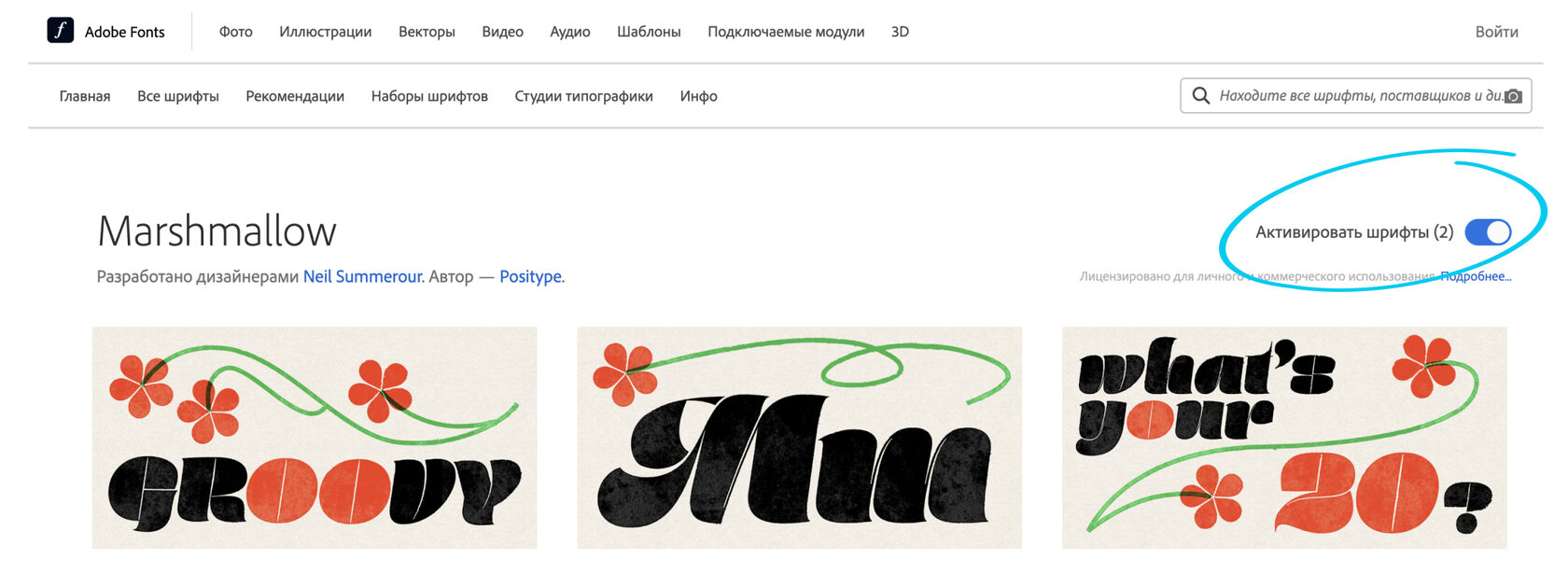Click the Подробнее licensing link
The height and width of the screenshot is (573, 1568).
tap(1476, 276)
